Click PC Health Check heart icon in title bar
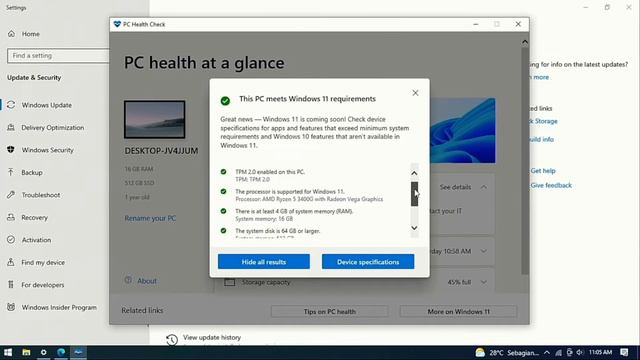640x360 pixels. click(117, 24)
